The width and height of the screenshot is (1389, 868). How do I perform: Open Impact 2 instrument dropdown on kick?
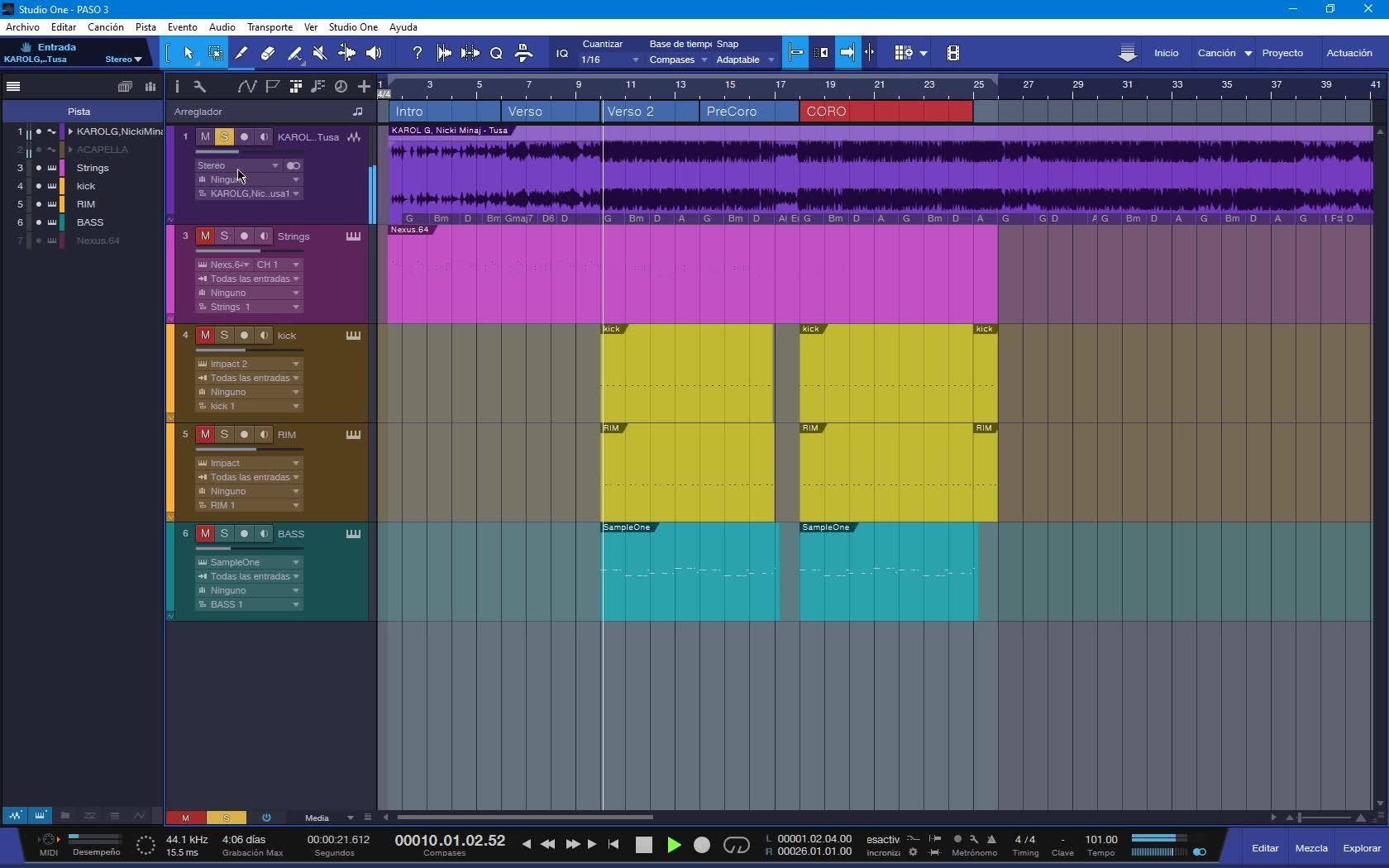coord(249,364)
